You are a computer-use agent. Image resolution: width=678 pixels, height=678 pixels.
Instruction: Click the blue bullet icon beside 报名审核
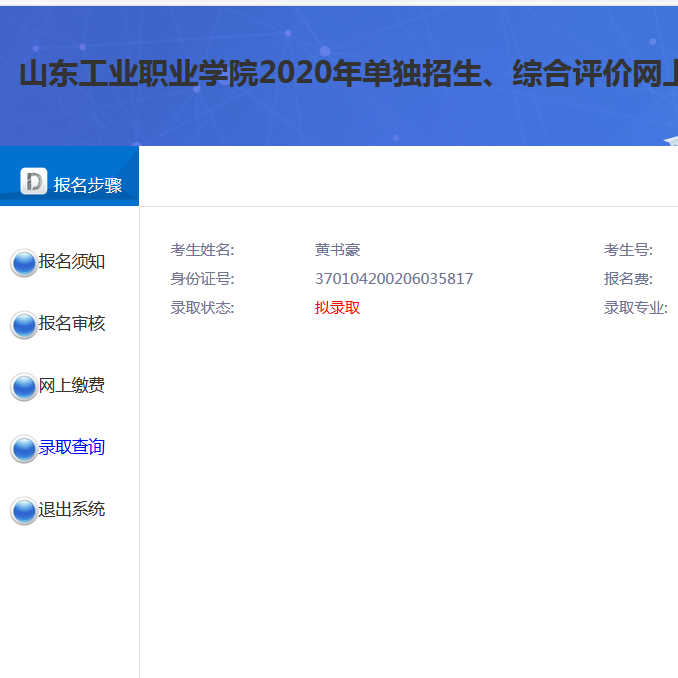(24, 324)
